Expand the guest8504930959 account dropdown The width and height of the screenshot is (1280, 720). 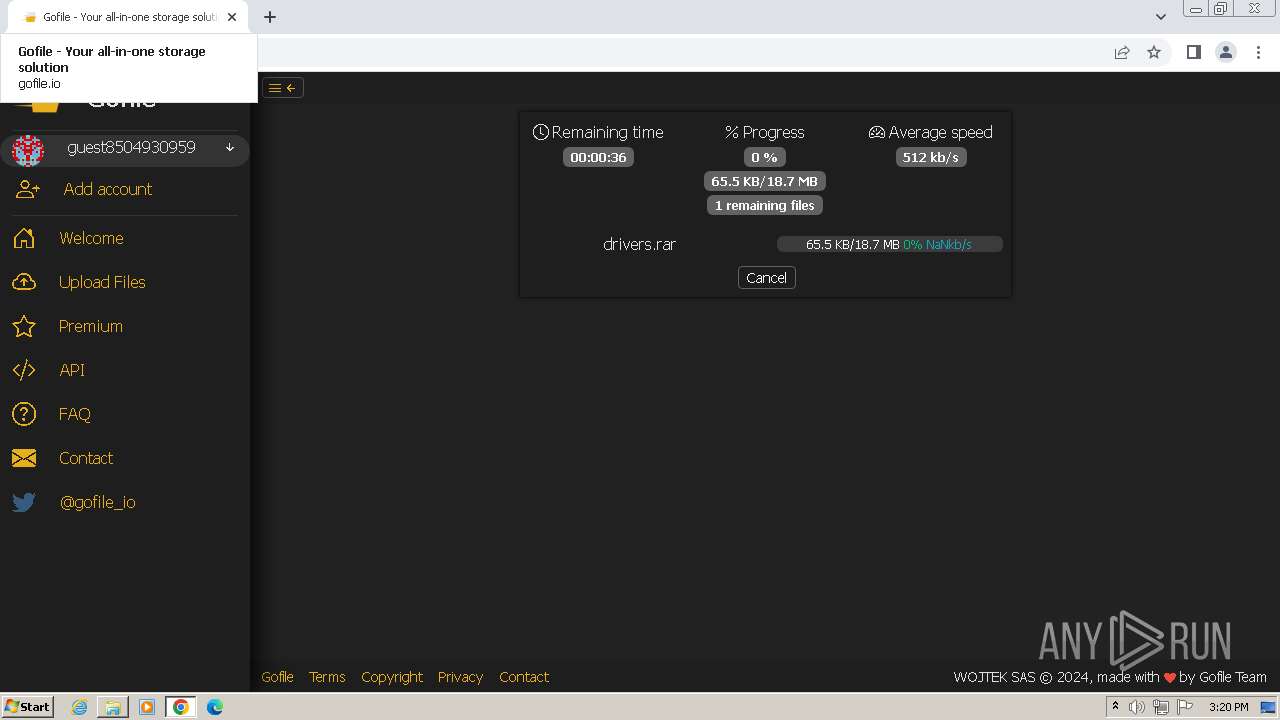(230, 148)
